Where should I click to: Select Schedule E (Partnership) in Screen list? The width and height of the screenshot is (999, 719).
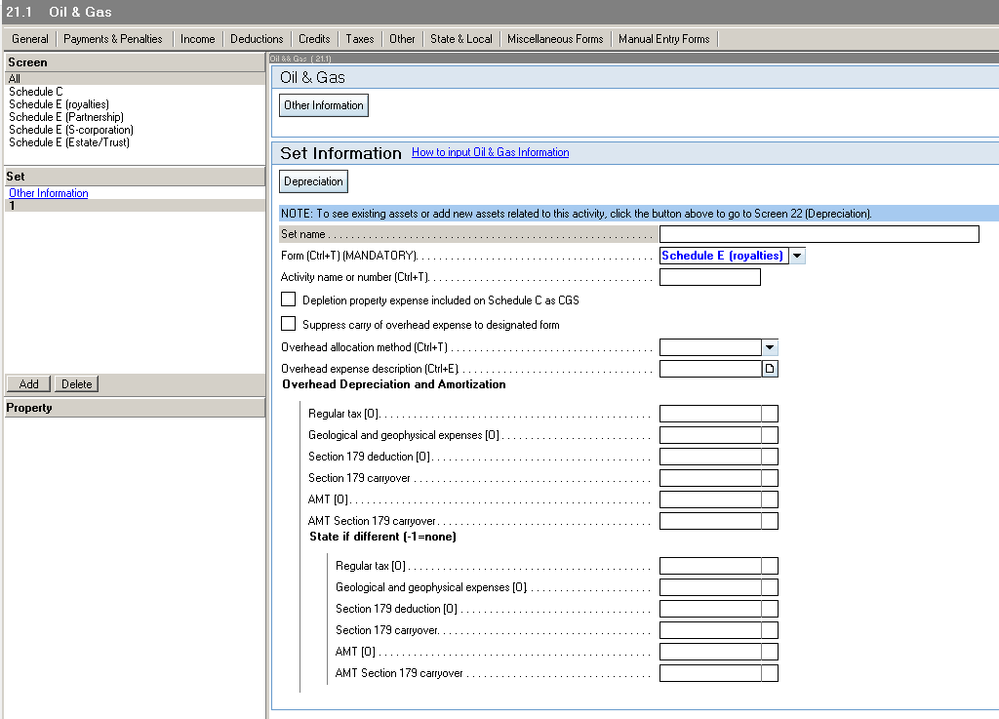(x=65, y=117)
